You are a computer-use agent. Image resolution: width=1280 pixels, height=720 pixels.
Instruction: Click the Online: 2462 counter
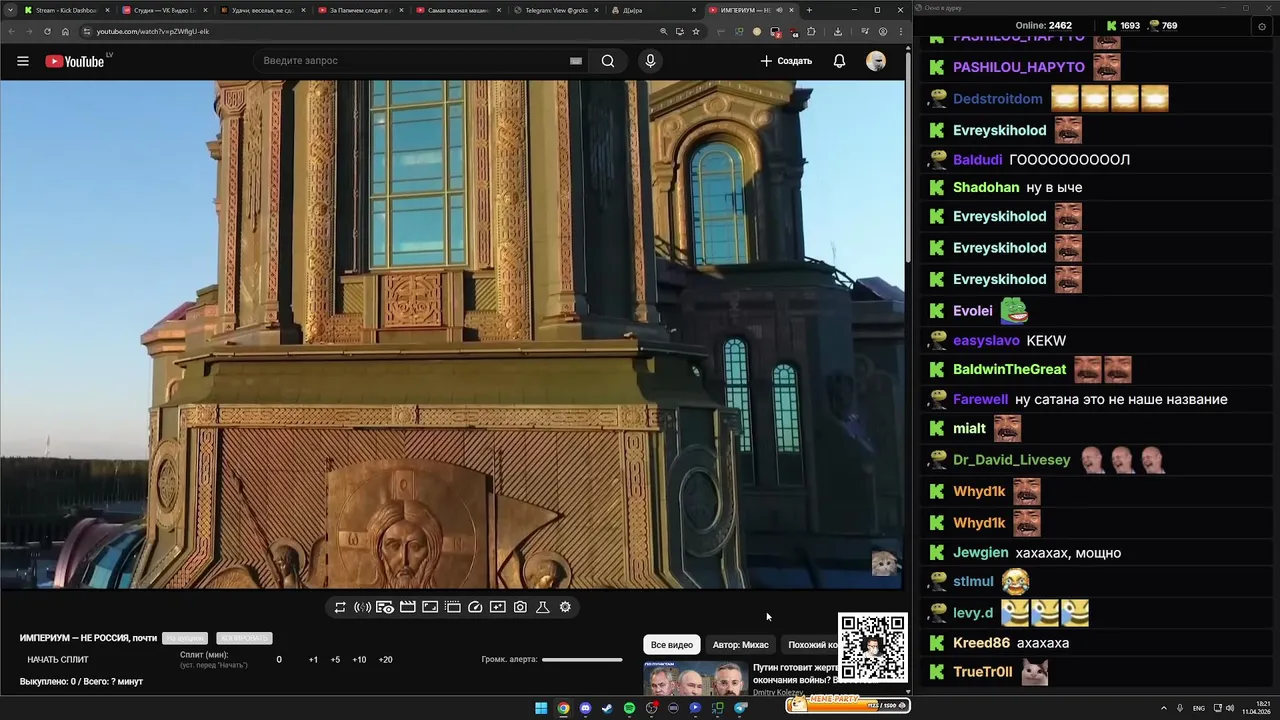[x=1043, y=26]
